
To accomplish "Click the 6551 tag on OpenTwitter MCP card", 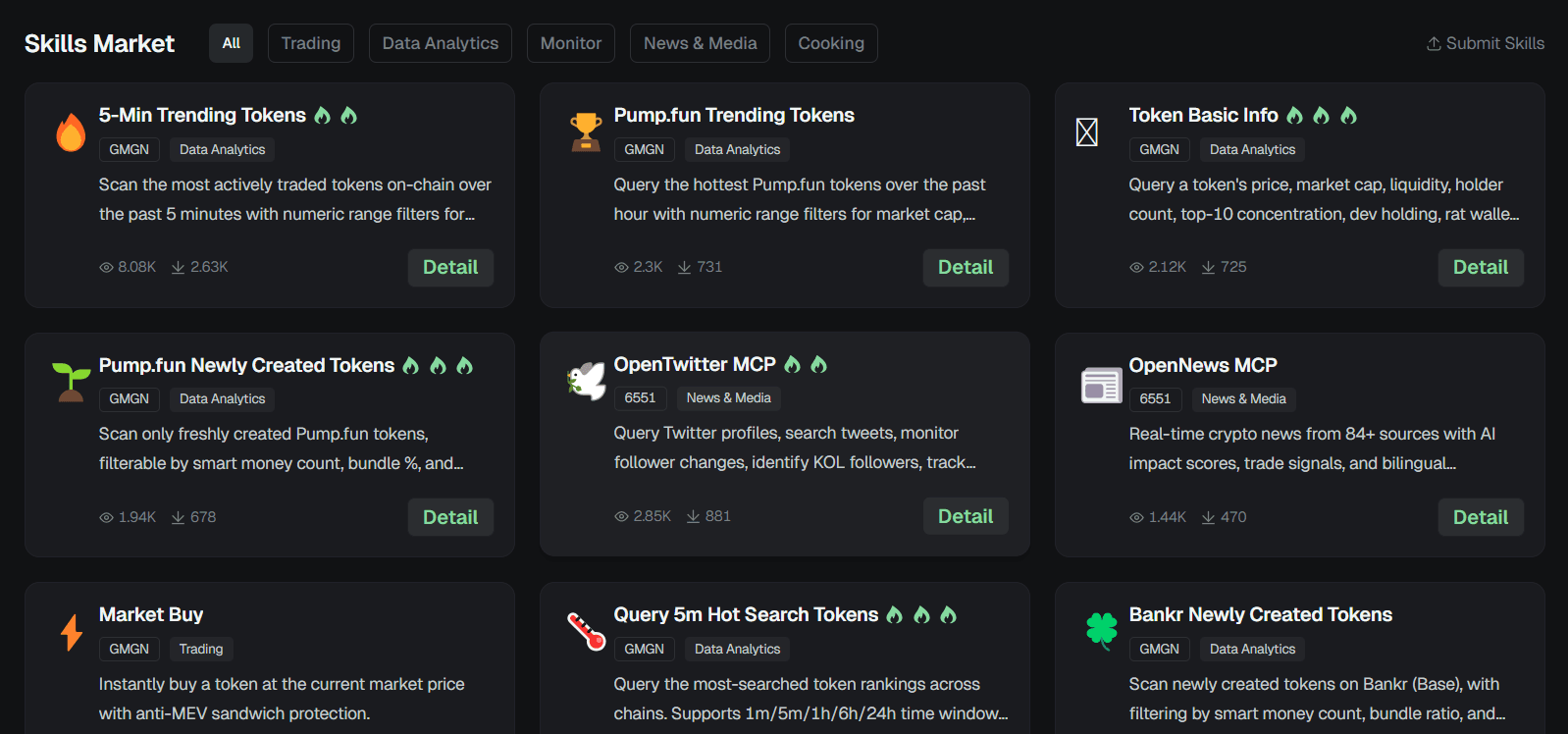I will (640, 398).
